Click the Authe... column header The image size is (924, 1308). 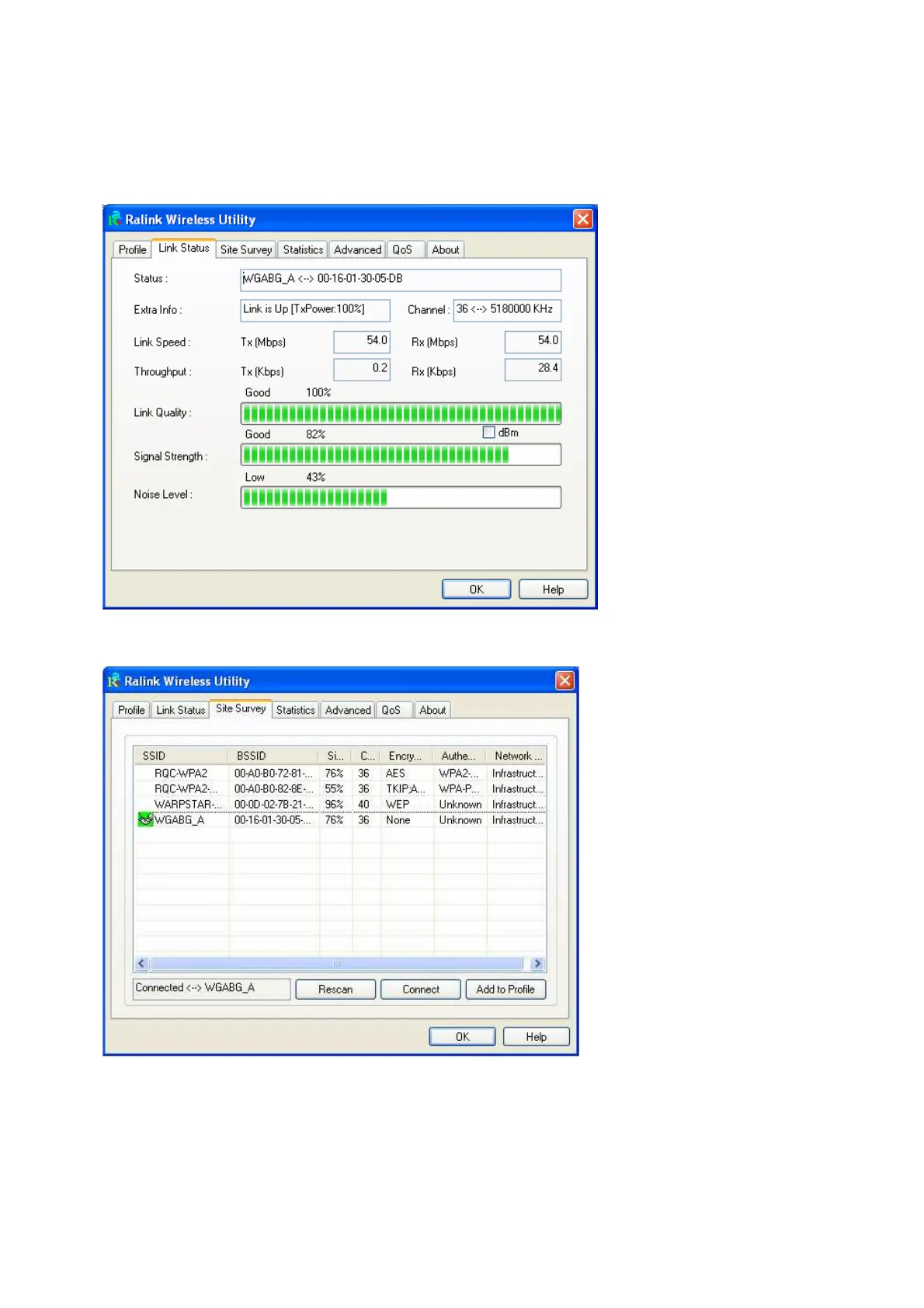click(460, 756)
